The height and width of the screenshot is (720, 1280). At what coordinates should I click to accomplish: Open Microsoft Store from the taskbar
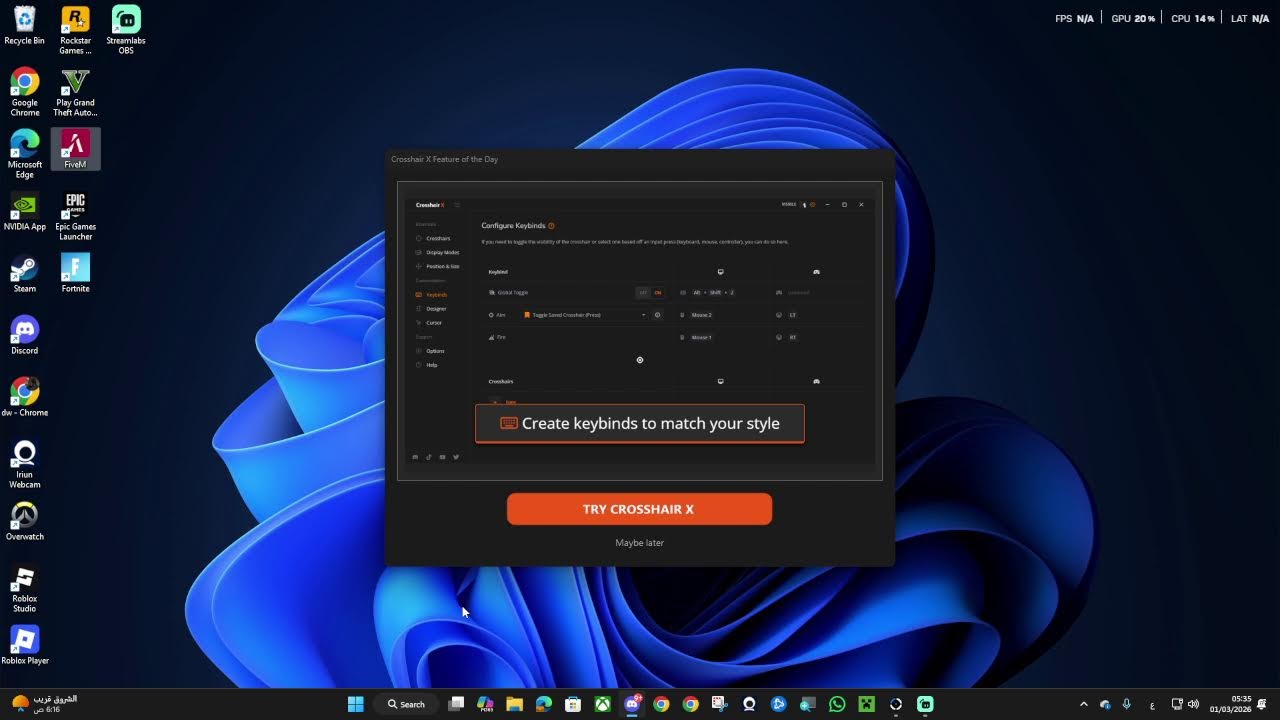pos(573,704)
